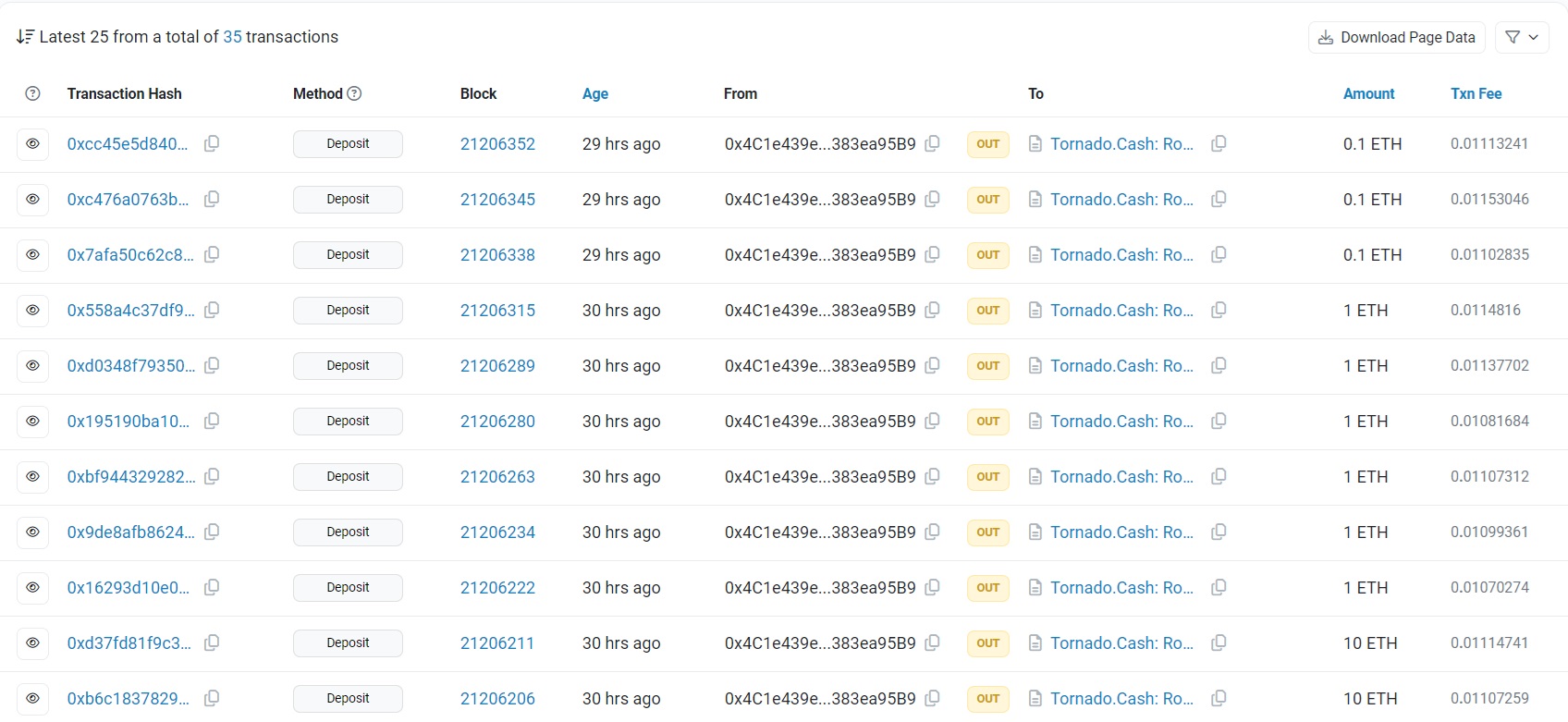Click the Method help question mark icon
Image resolution: width=1568 pixels, height=722 pixels.
[x=354, y=93]
